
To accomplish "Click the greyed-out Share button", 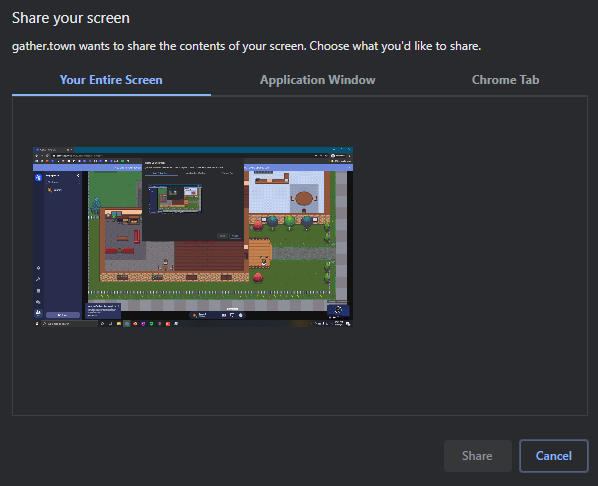I will tap(477, 456).
